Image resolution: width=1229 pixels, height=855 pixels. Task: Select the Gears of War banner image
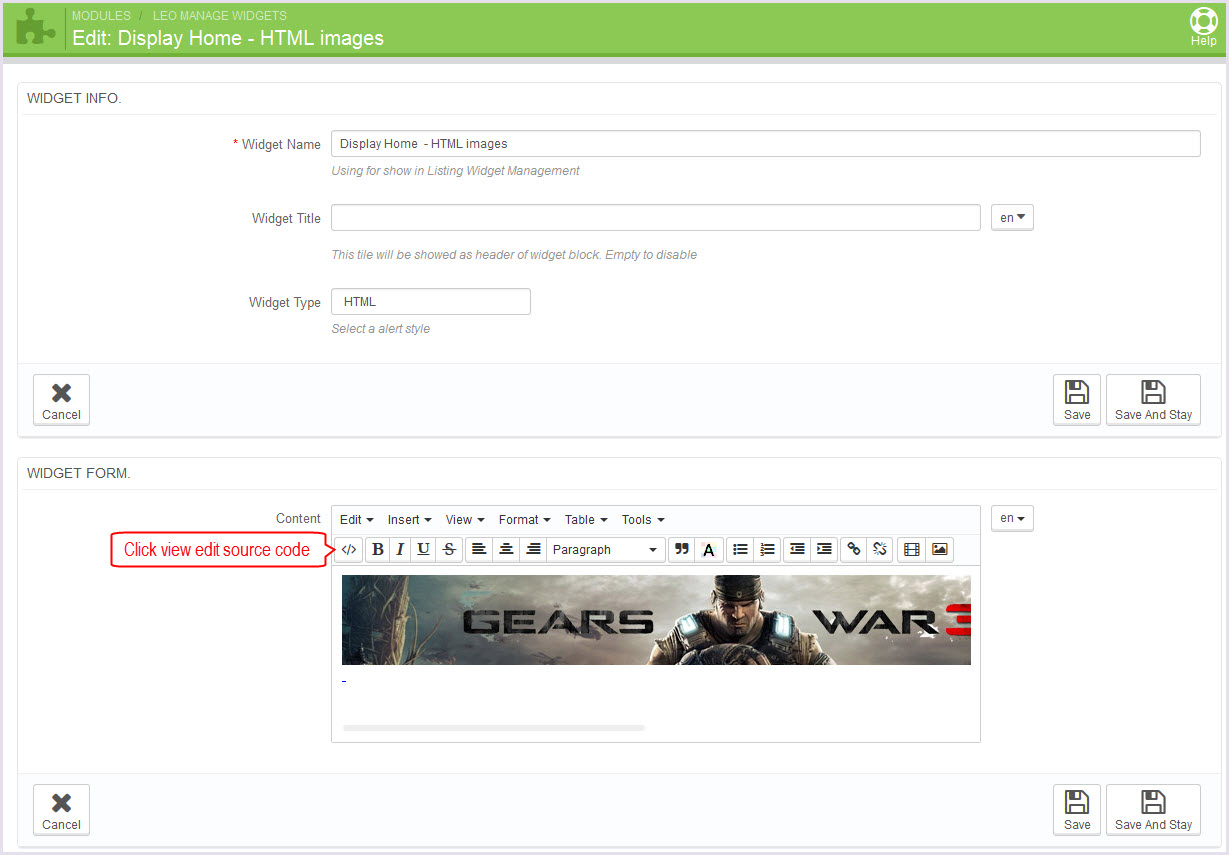(656, 620)
